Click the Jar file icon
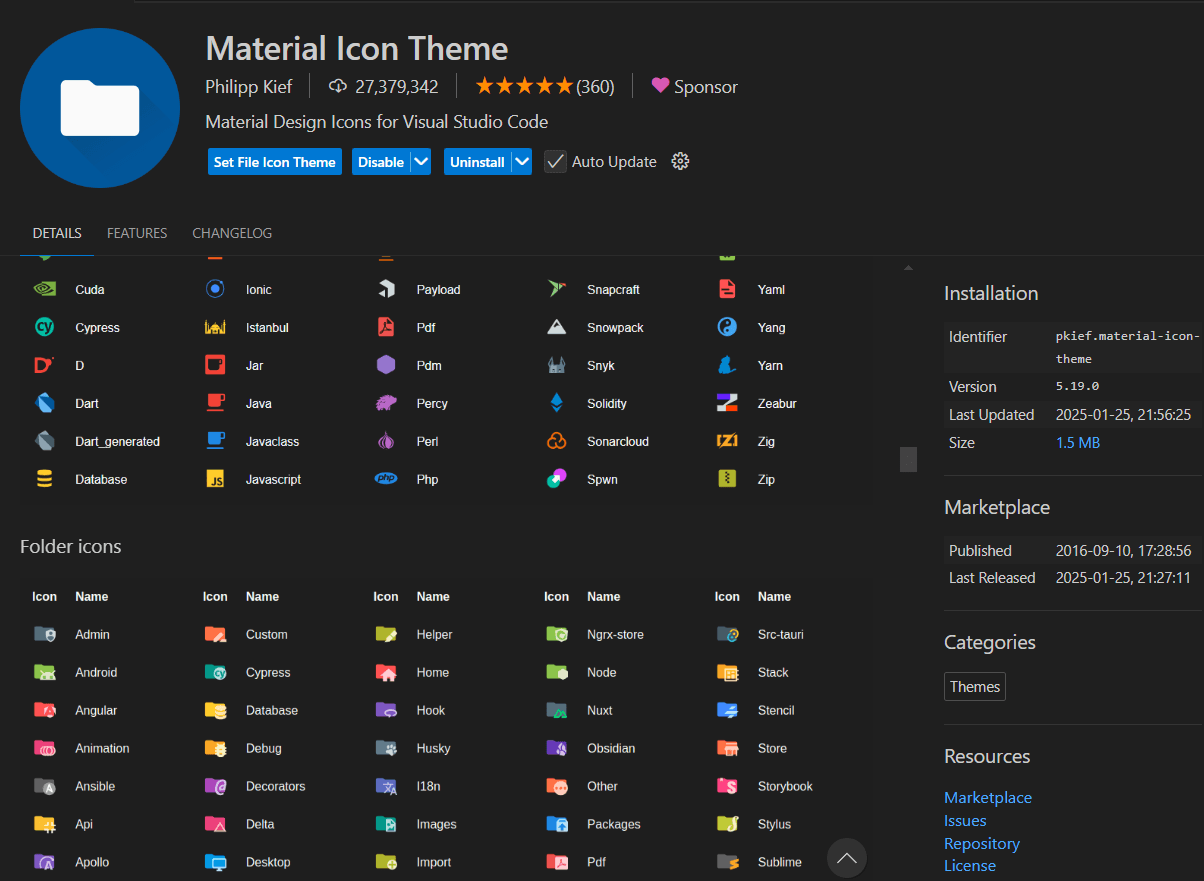Screen dimensions: 1204x881 tap(215, 365)
